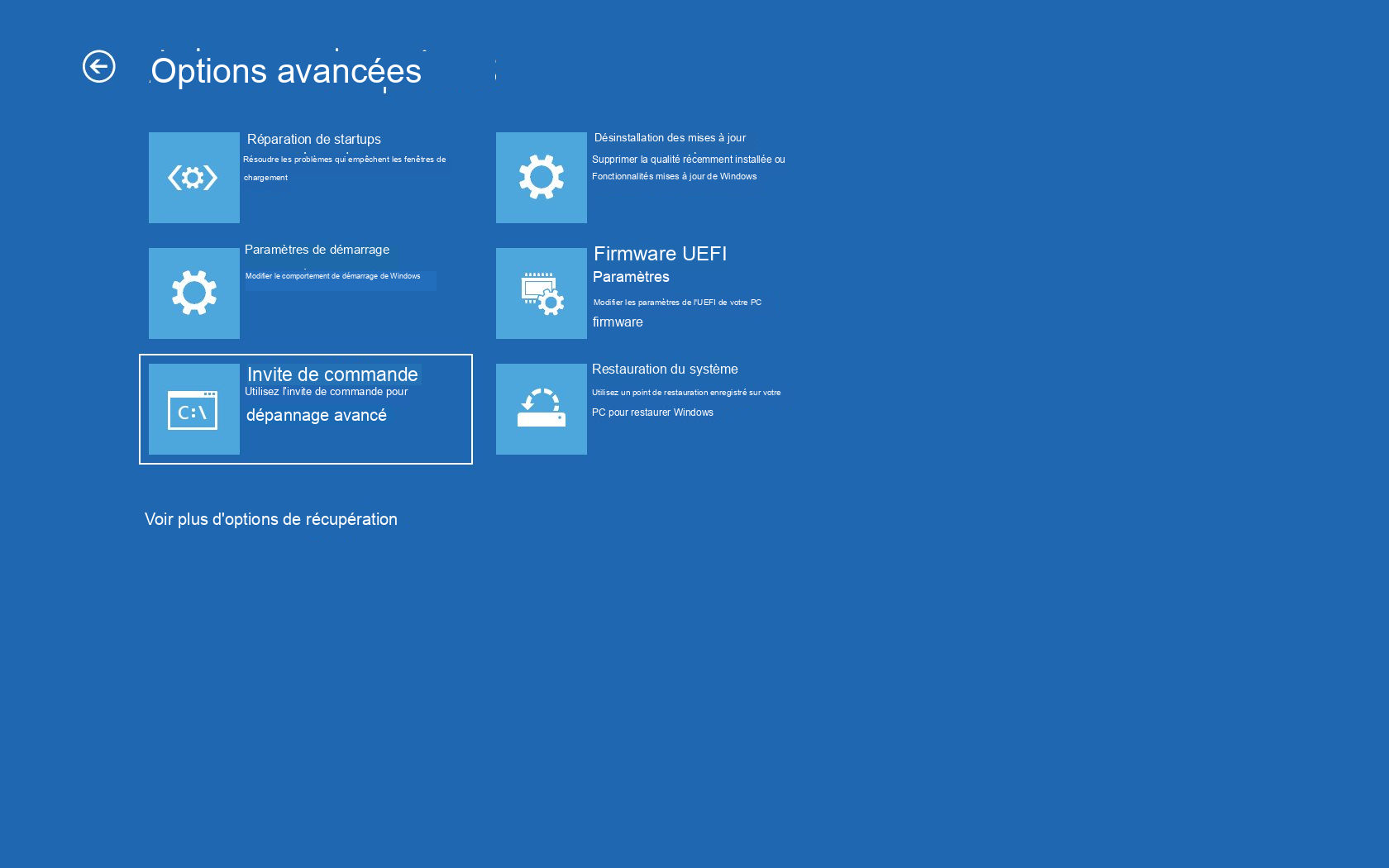Select the Désinstallation des mises à jour title
This screenshot has width=1389, height=868.
[670, 138]
